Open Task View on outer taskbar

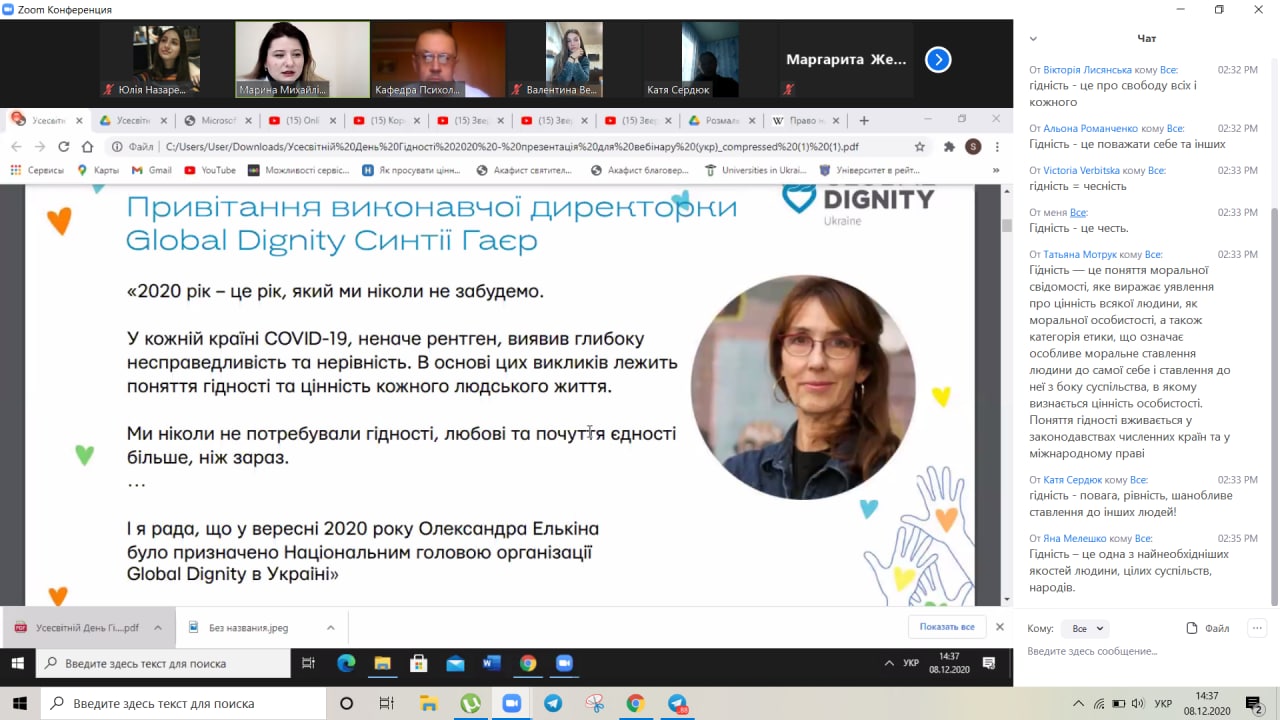[387, 703]
